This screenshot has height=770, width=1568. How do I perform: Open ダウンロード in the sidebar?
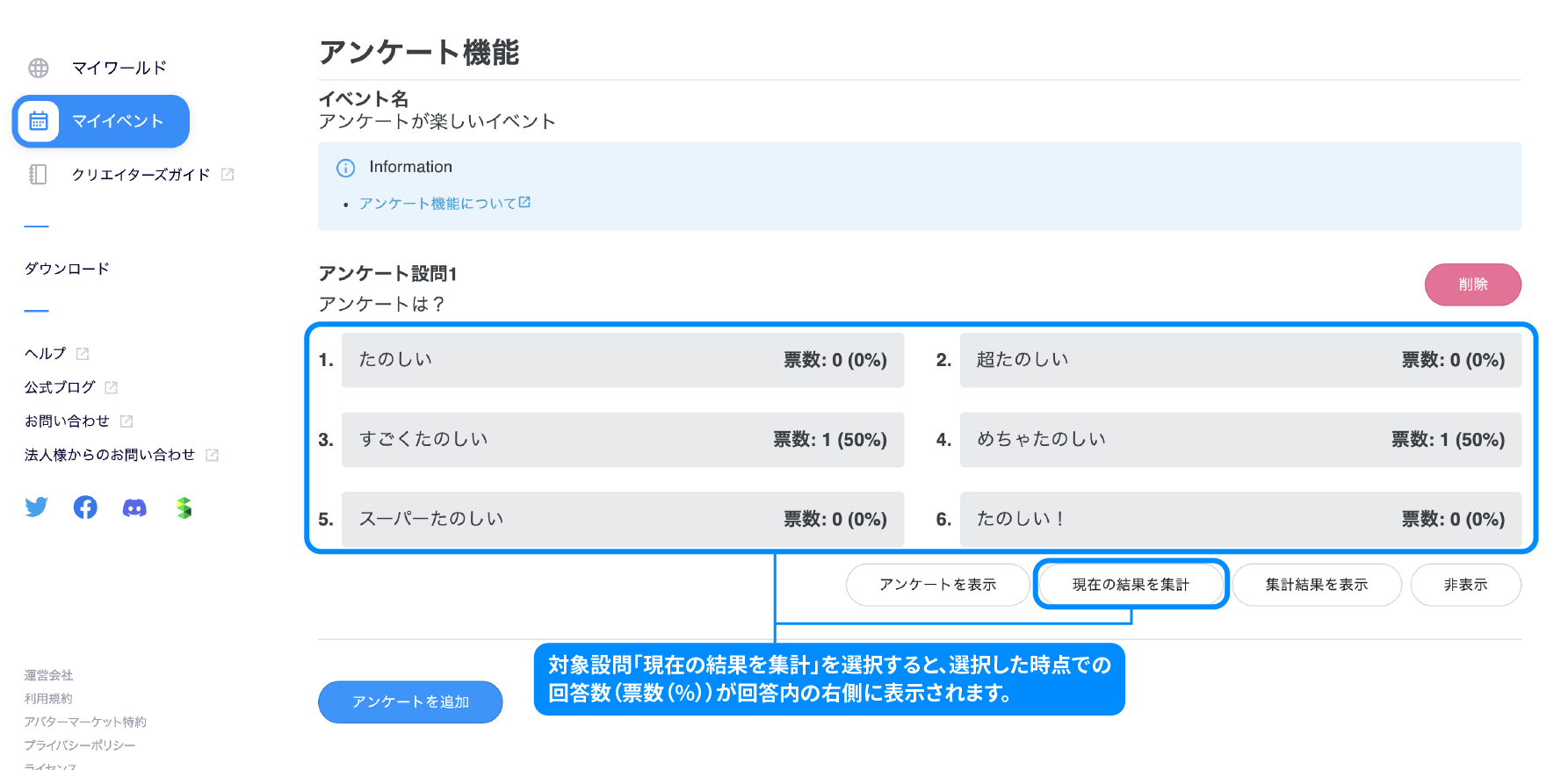point(67,269)
